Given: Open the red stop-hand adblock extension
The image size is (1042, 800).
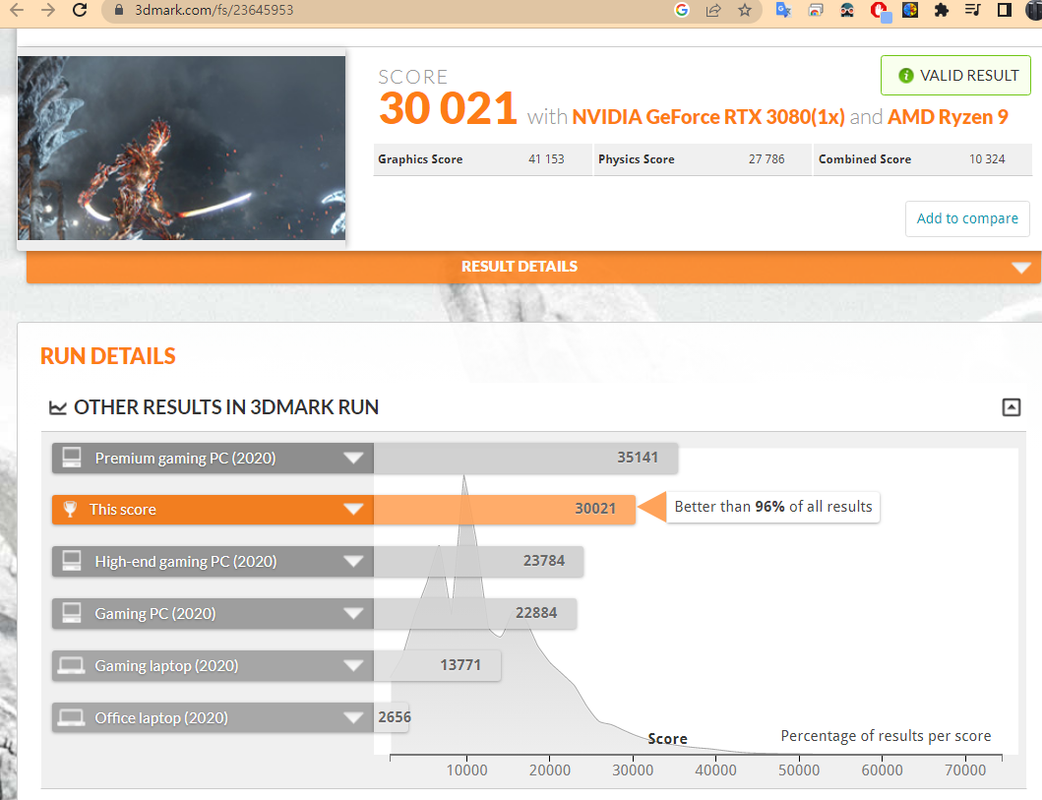Looking at the screenshot, I should click(879, 11).
